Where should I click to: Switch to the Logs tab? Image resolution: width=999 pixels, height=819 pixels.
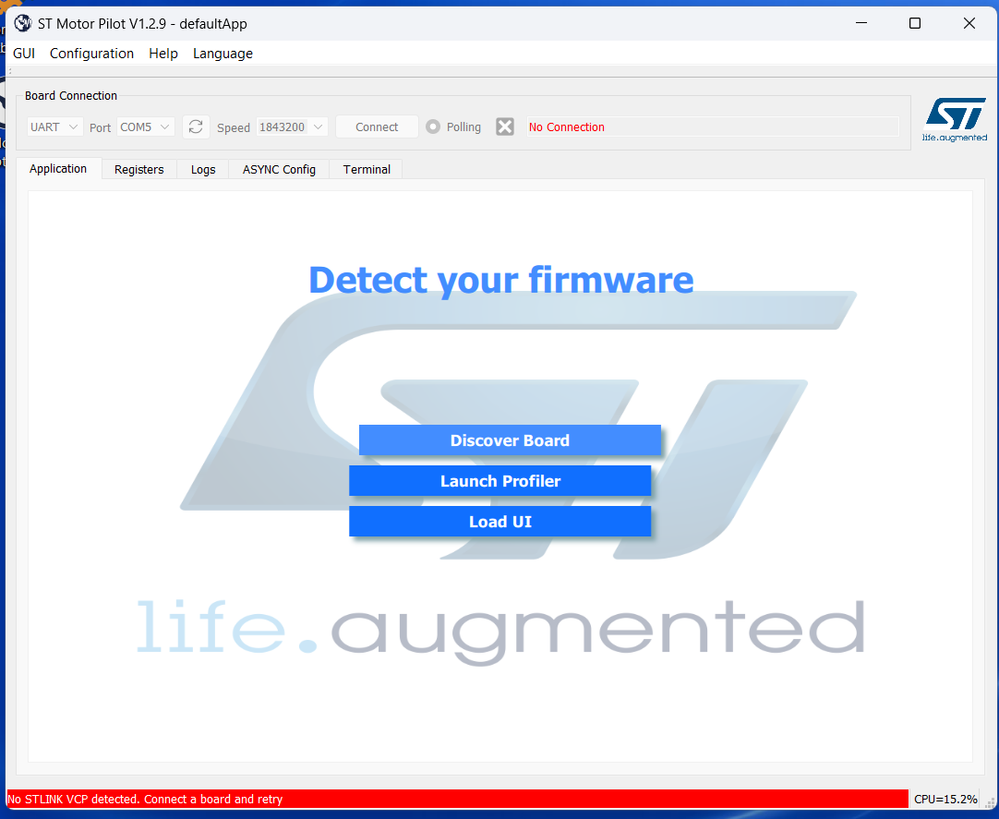click(x=203, y=170)
